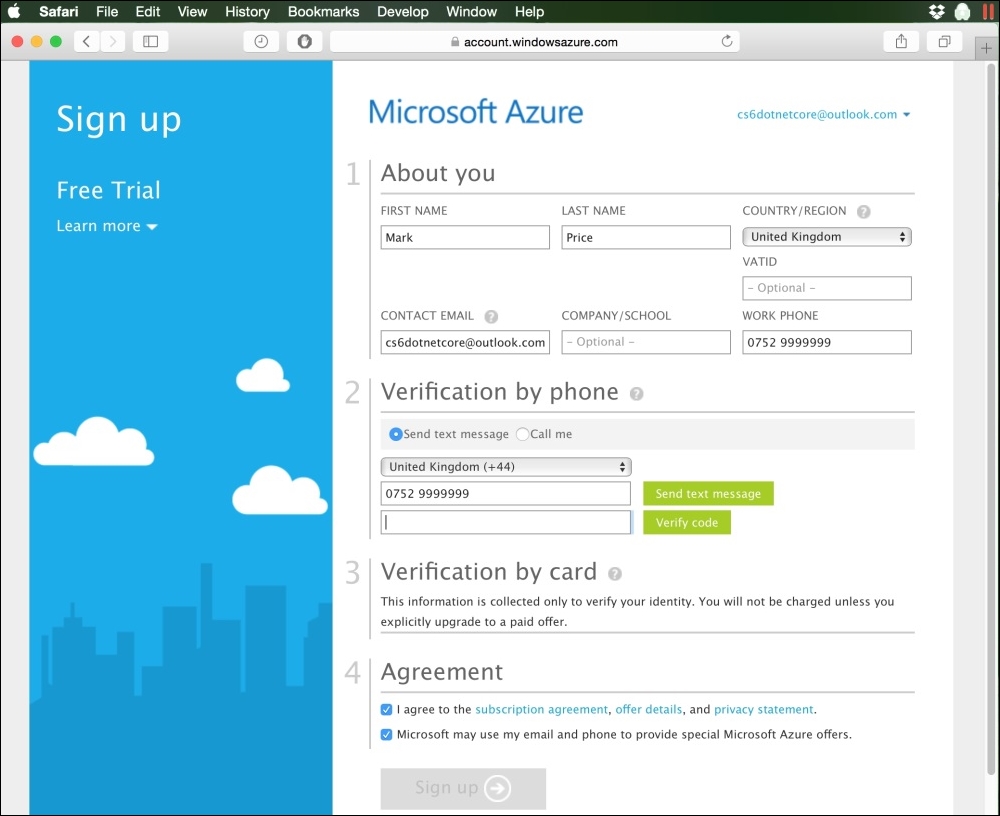Click the Company/School optional field
Image resolution: width=1000 pixels, height=816 pixels.
pyautogui.click(x=645, y=342)
